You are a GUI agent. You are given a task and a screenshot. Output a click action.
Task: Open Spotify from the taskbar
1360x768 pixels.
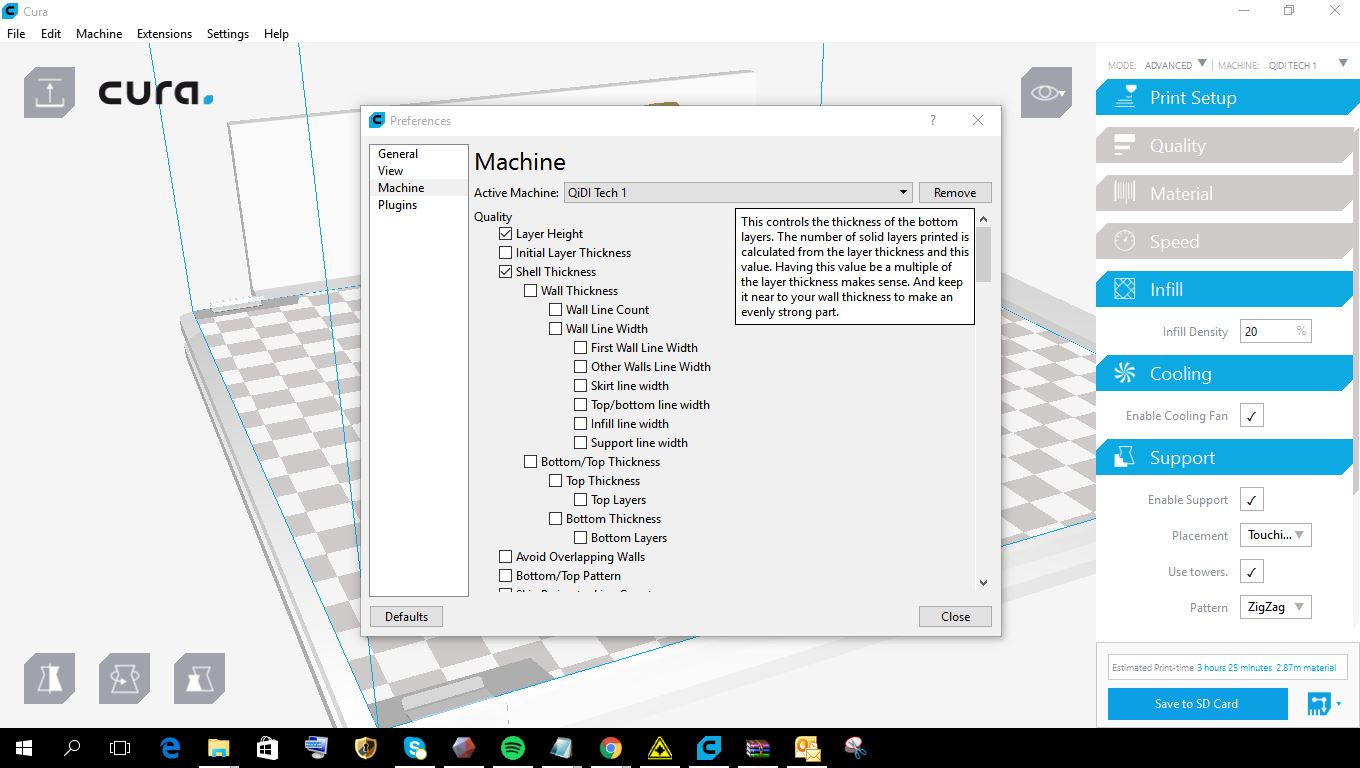click(513, 747)
